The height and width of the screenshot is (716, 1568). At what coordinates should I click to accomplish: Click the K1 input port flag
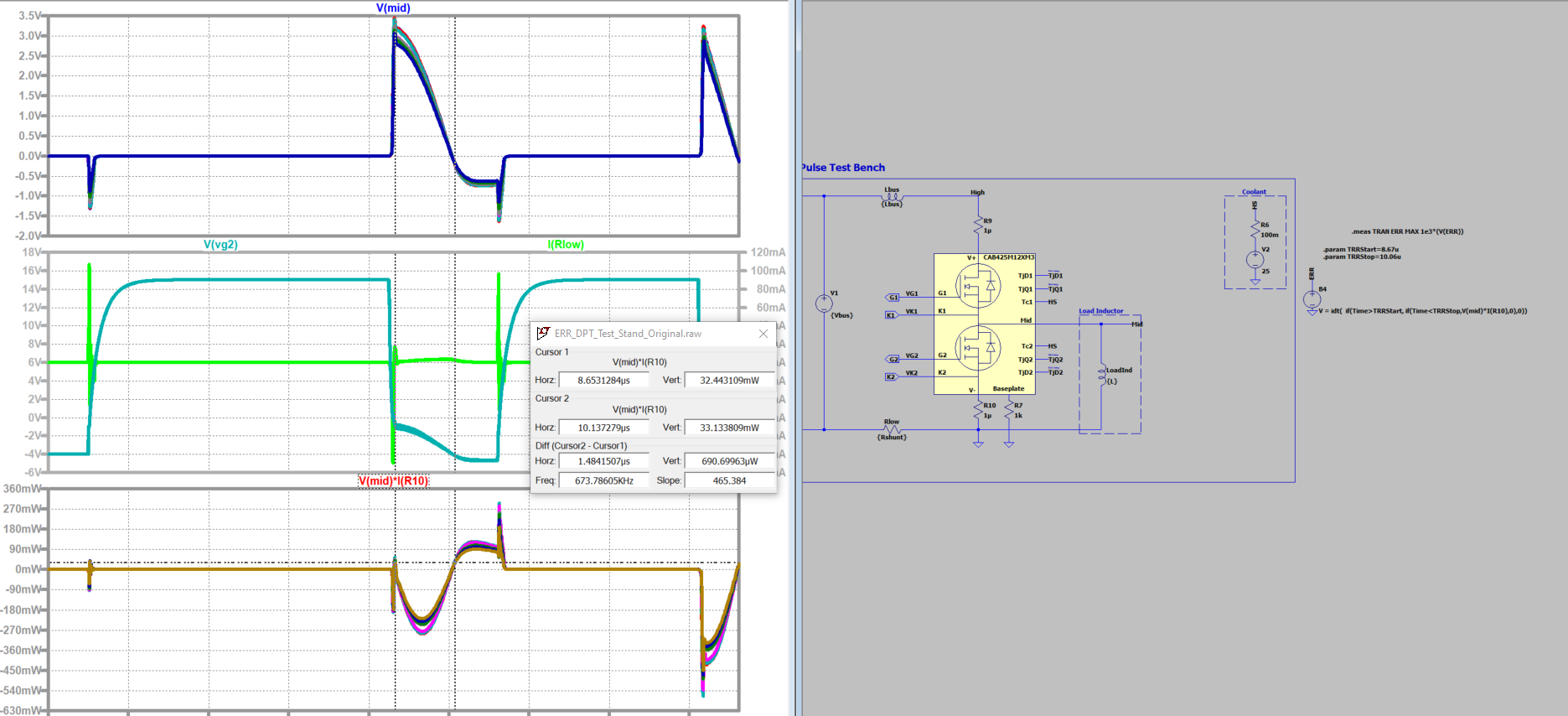coord(891,315)
